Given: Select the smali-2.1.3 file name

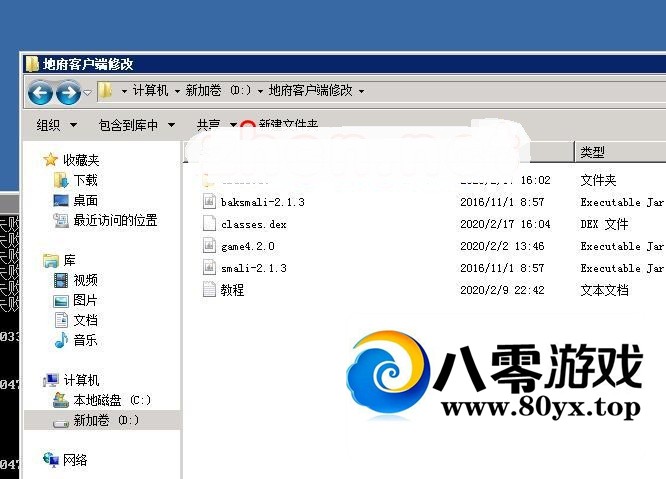Looking at the screenshot, I should point(254,268).
